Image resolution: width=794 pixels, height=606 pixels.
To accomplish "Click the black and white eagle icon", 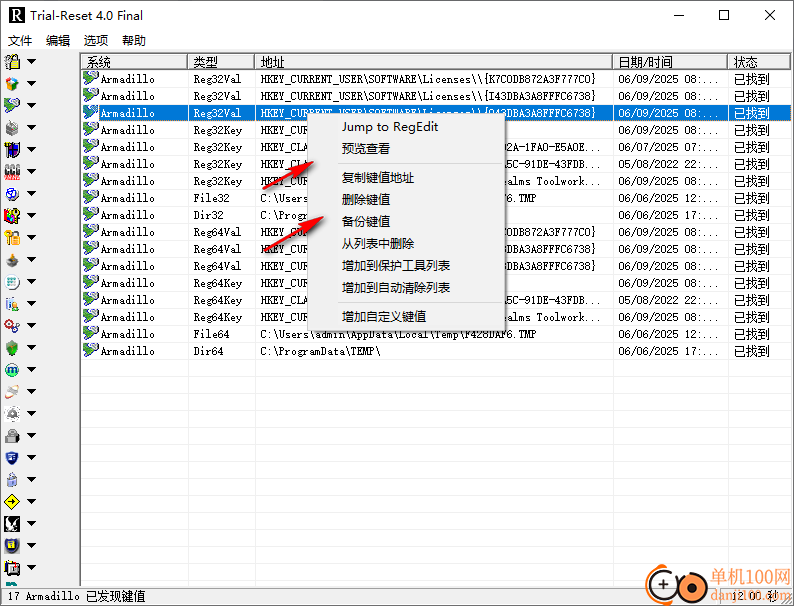I will click(12, 523).
